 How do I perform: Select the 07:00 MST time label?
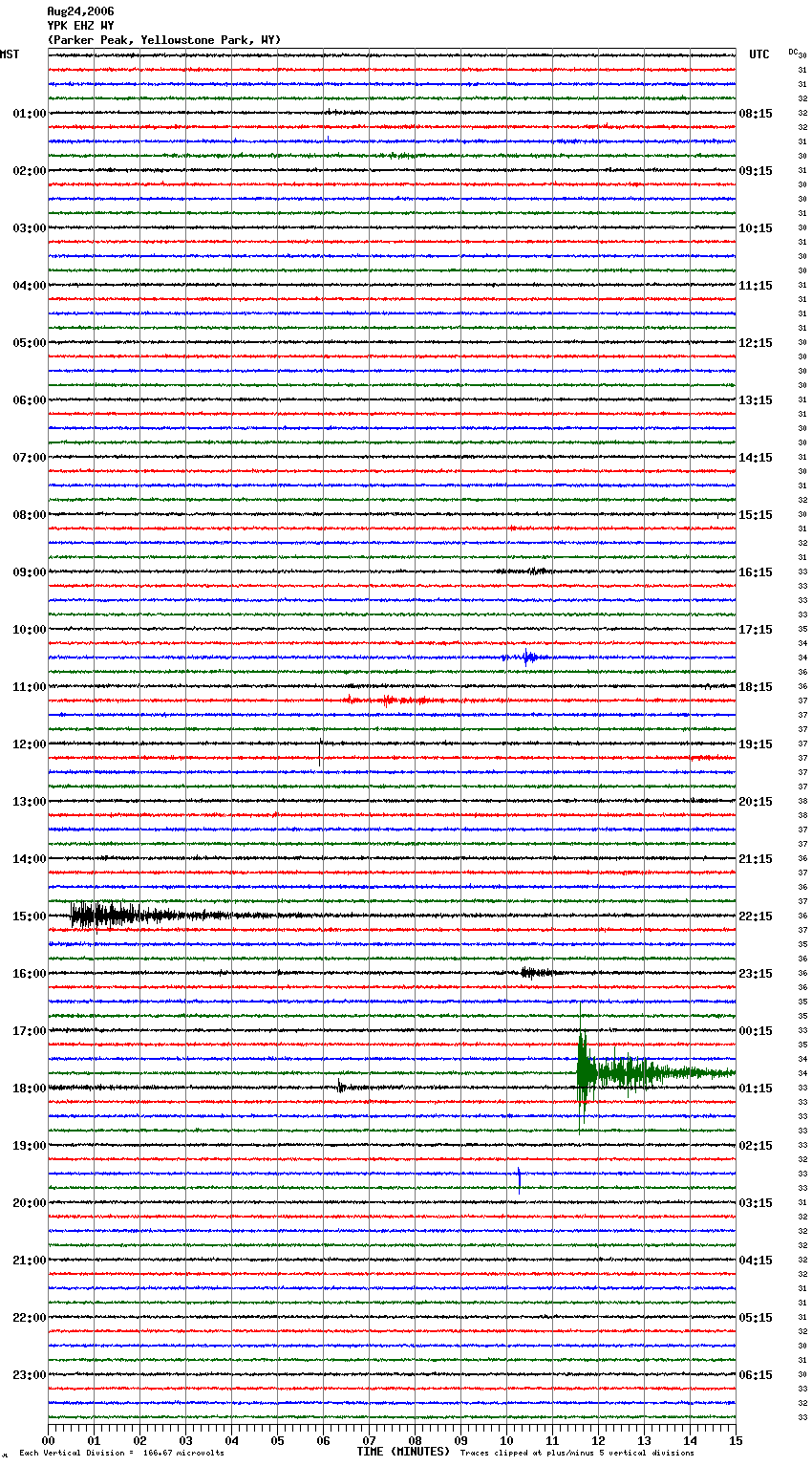tap(29, 458)
